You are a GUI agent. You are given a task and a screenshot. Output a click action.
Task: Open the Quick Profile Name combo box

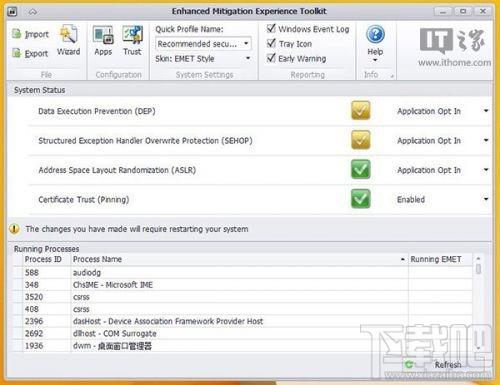click(203, 44)
